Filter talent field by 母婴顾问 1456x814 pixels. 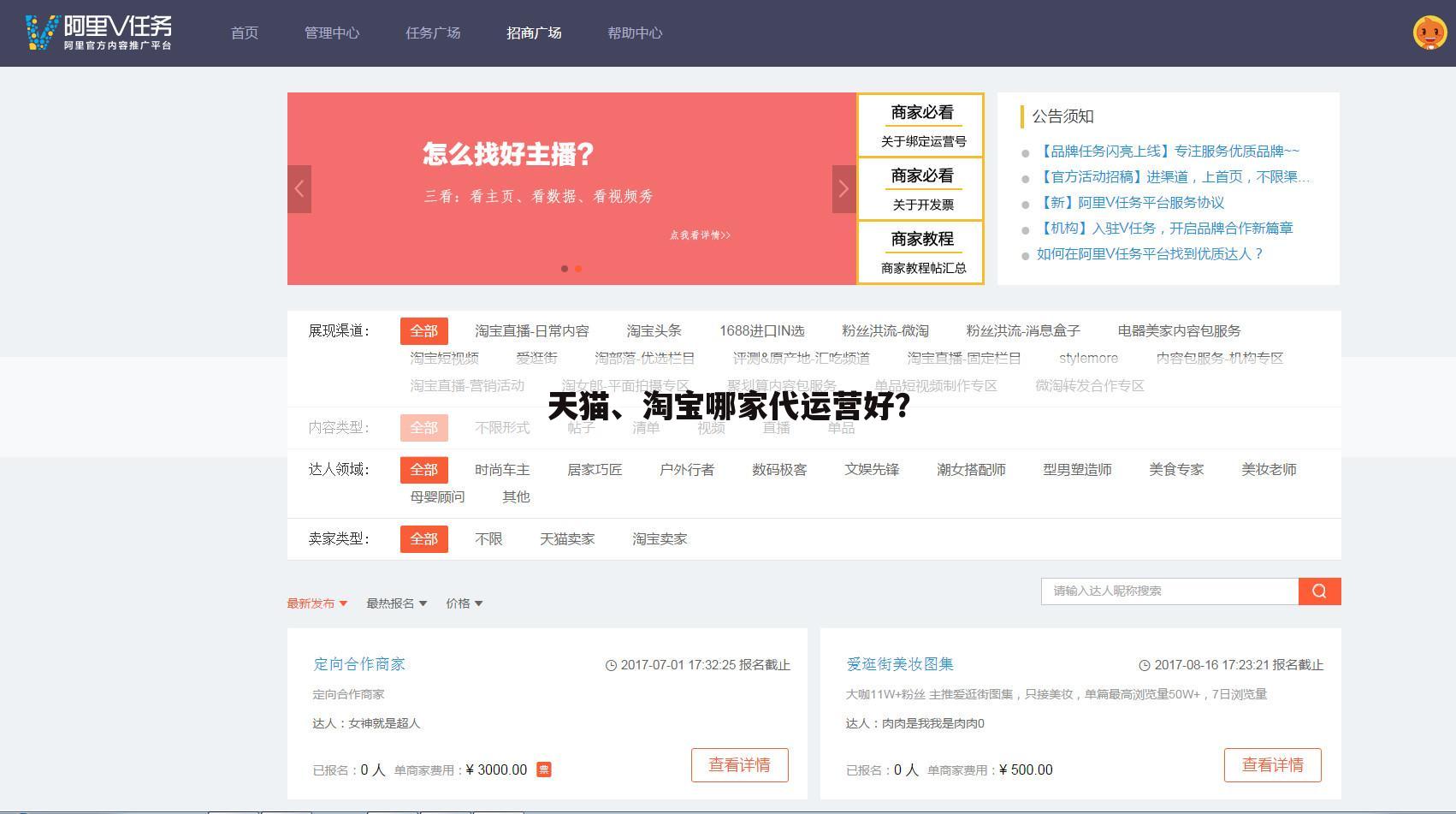point(437,497)
